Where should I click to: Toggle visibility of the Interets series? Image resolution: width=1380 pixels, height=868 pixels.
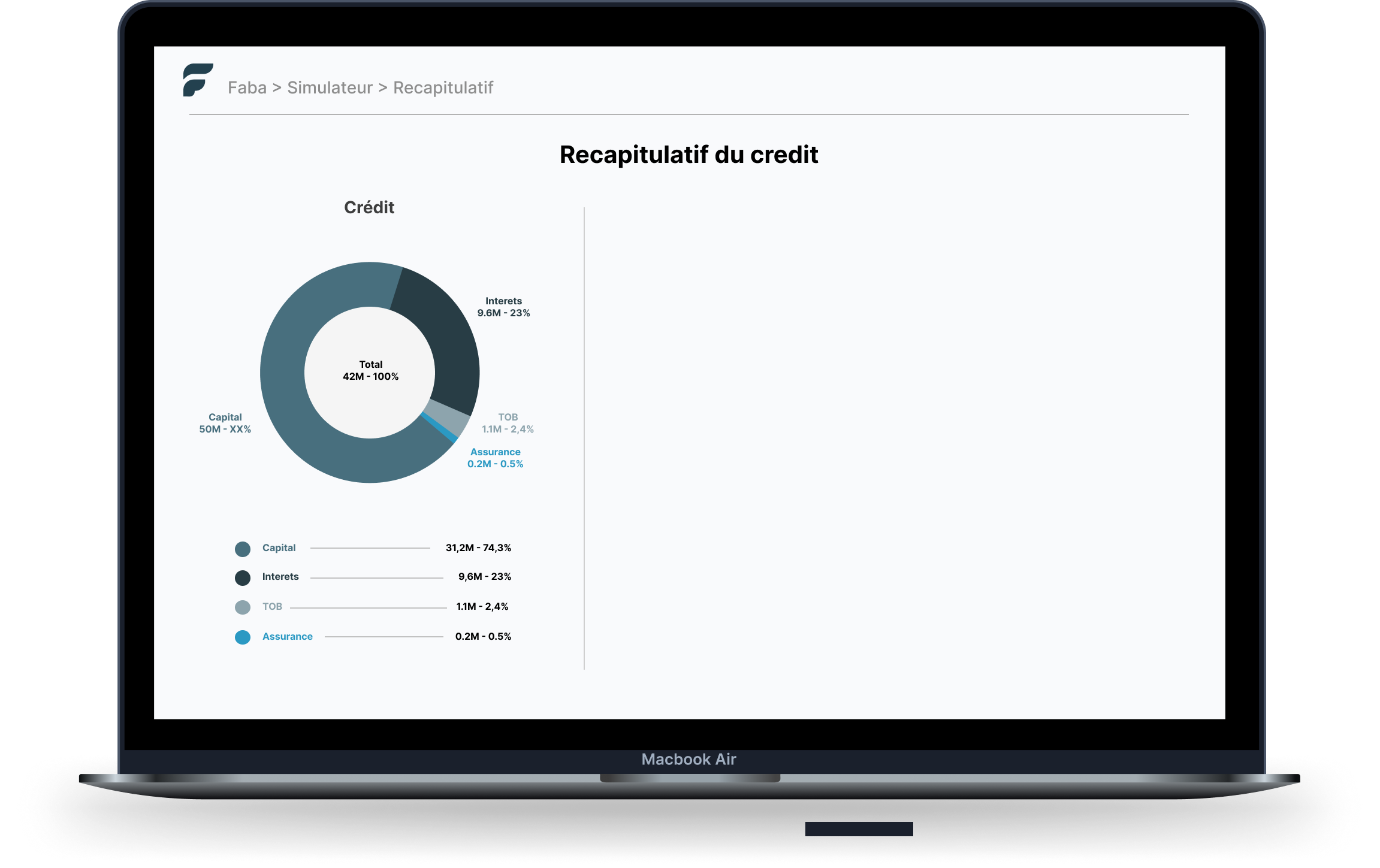280,577
